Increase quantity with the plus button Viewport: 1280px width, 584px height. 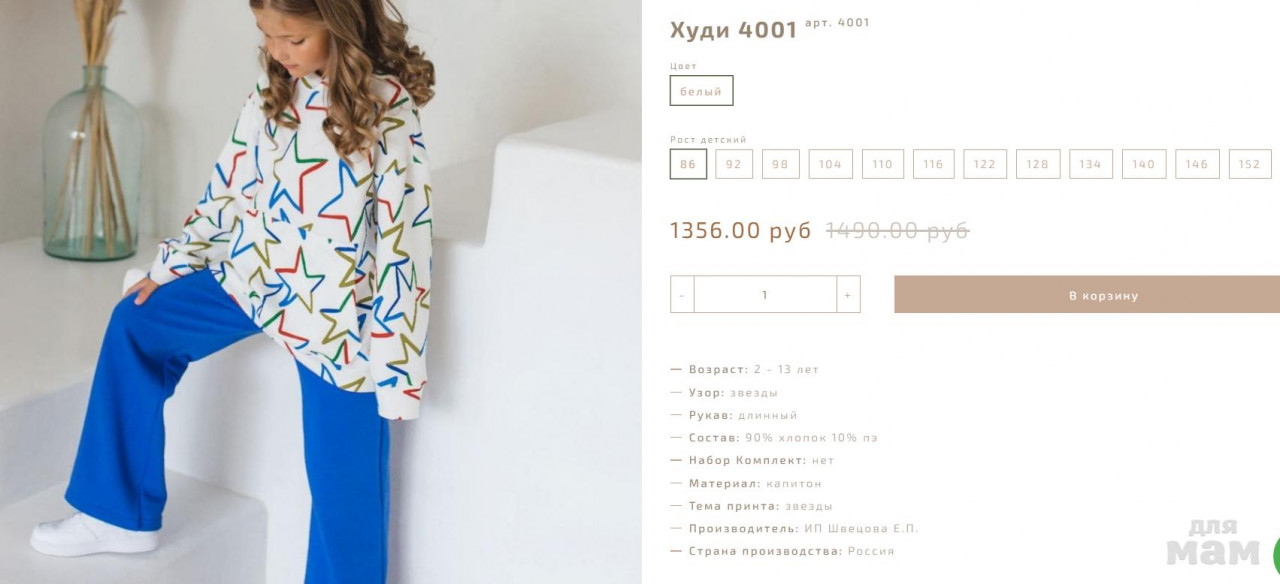[848, 295]
